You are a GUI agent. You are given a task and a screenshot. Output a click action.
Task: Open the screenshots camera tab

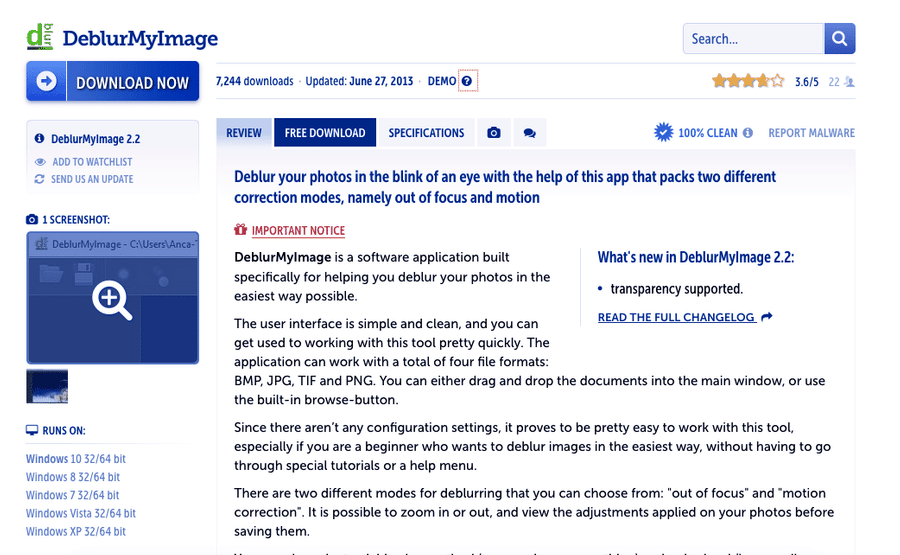pos(494,133)
